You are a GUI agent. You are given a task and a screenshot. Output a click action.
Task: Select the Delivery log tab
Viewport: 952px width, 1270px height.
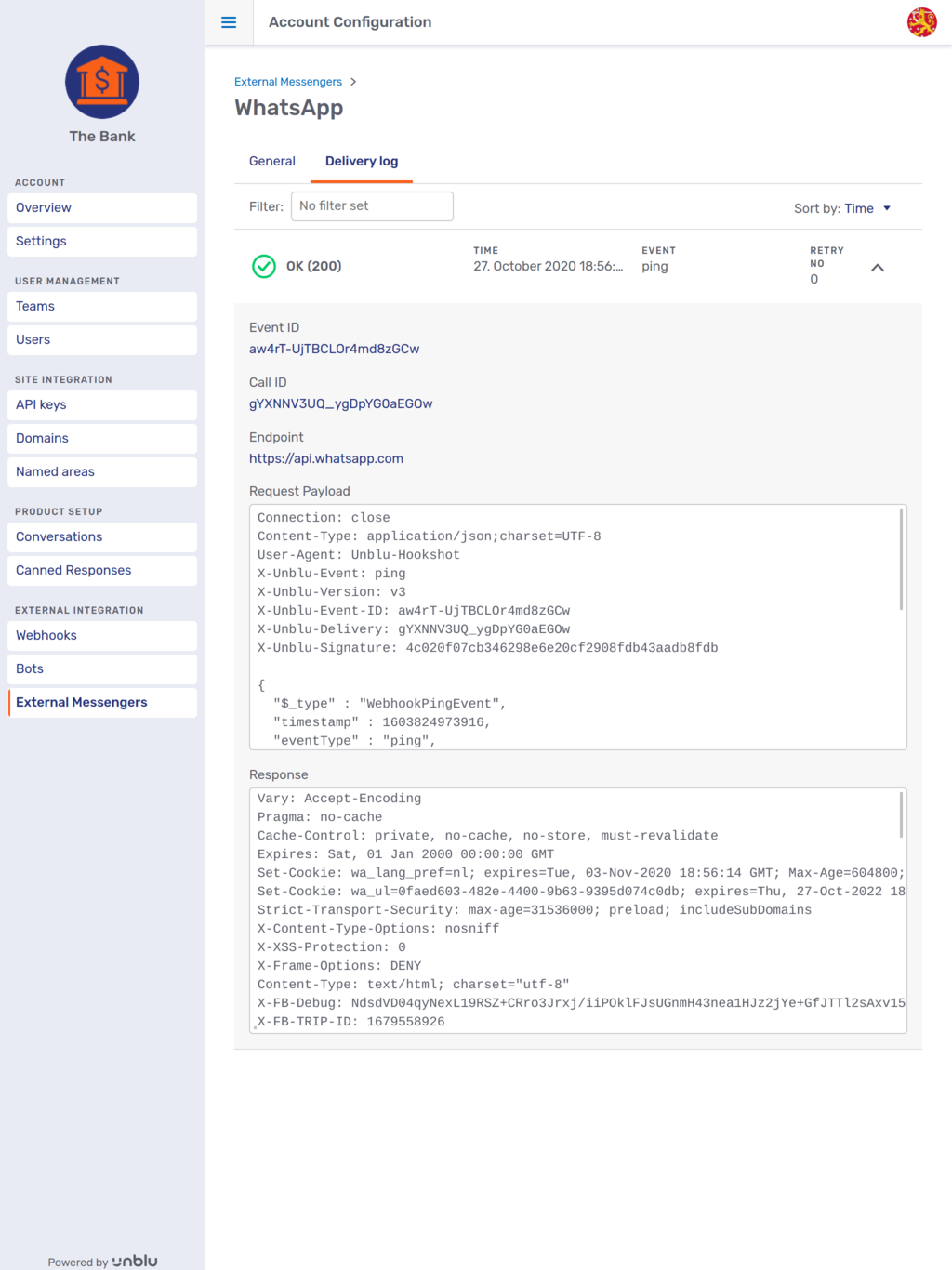click(361, 161)
